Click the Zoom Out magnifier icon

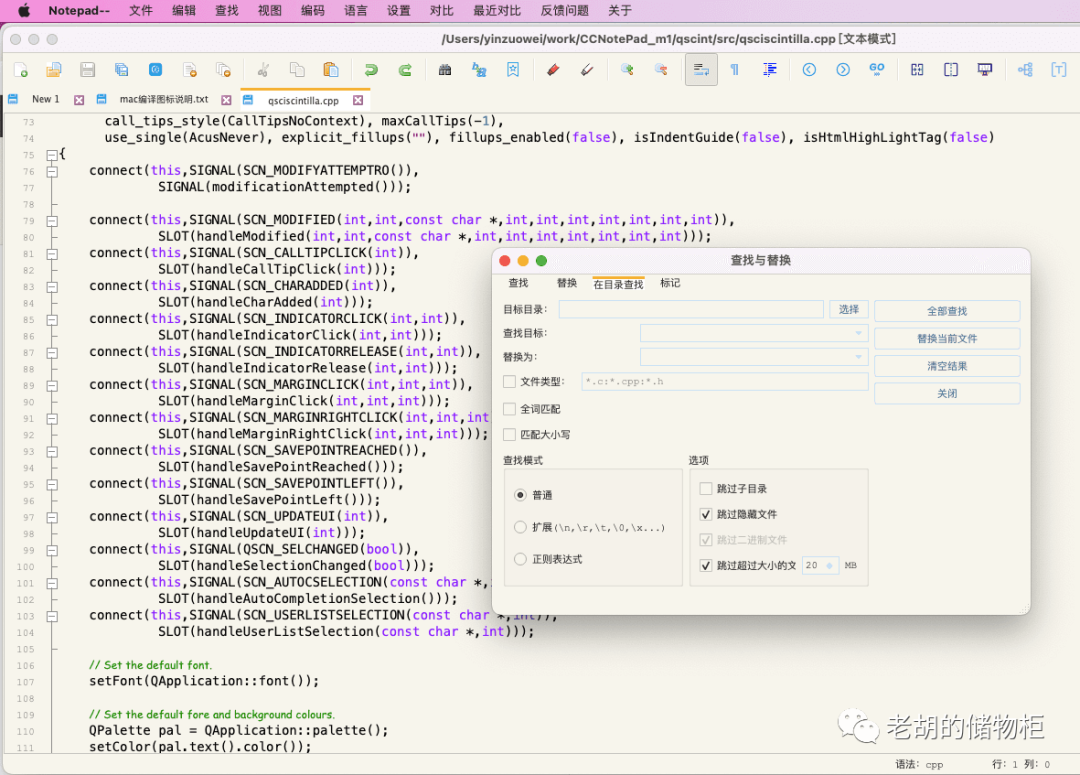coord(661,70)
